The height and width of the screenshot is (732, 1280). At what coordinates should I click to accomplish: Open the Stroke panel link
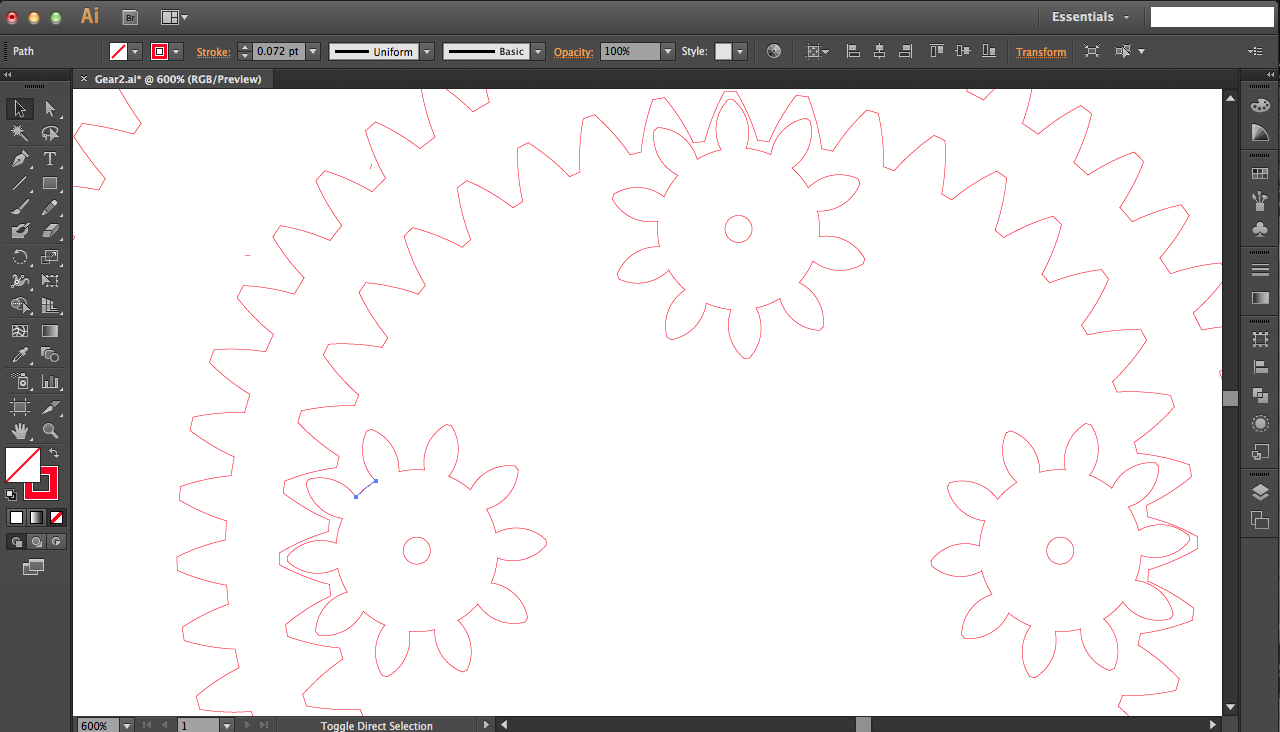[x=213, y=52]
